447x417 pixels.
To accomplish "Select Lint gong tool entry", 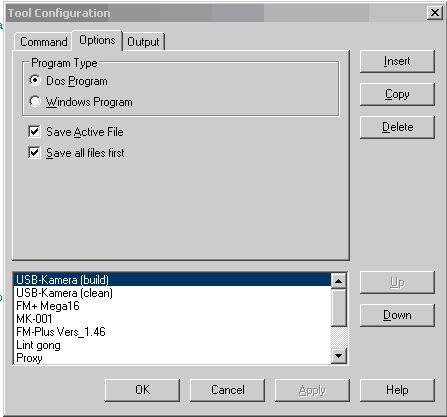I will pyautogui.click(x=172, y=345).
